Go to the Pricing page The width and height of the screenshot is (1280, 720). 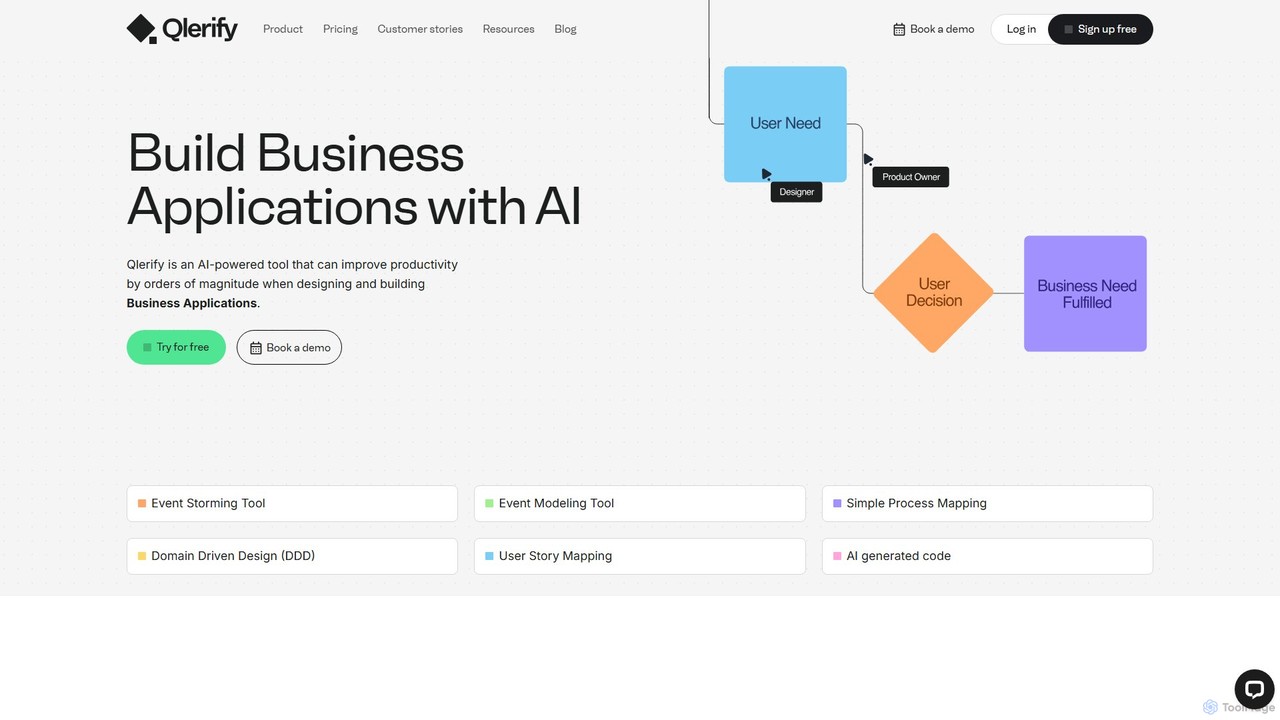(340, 29)
